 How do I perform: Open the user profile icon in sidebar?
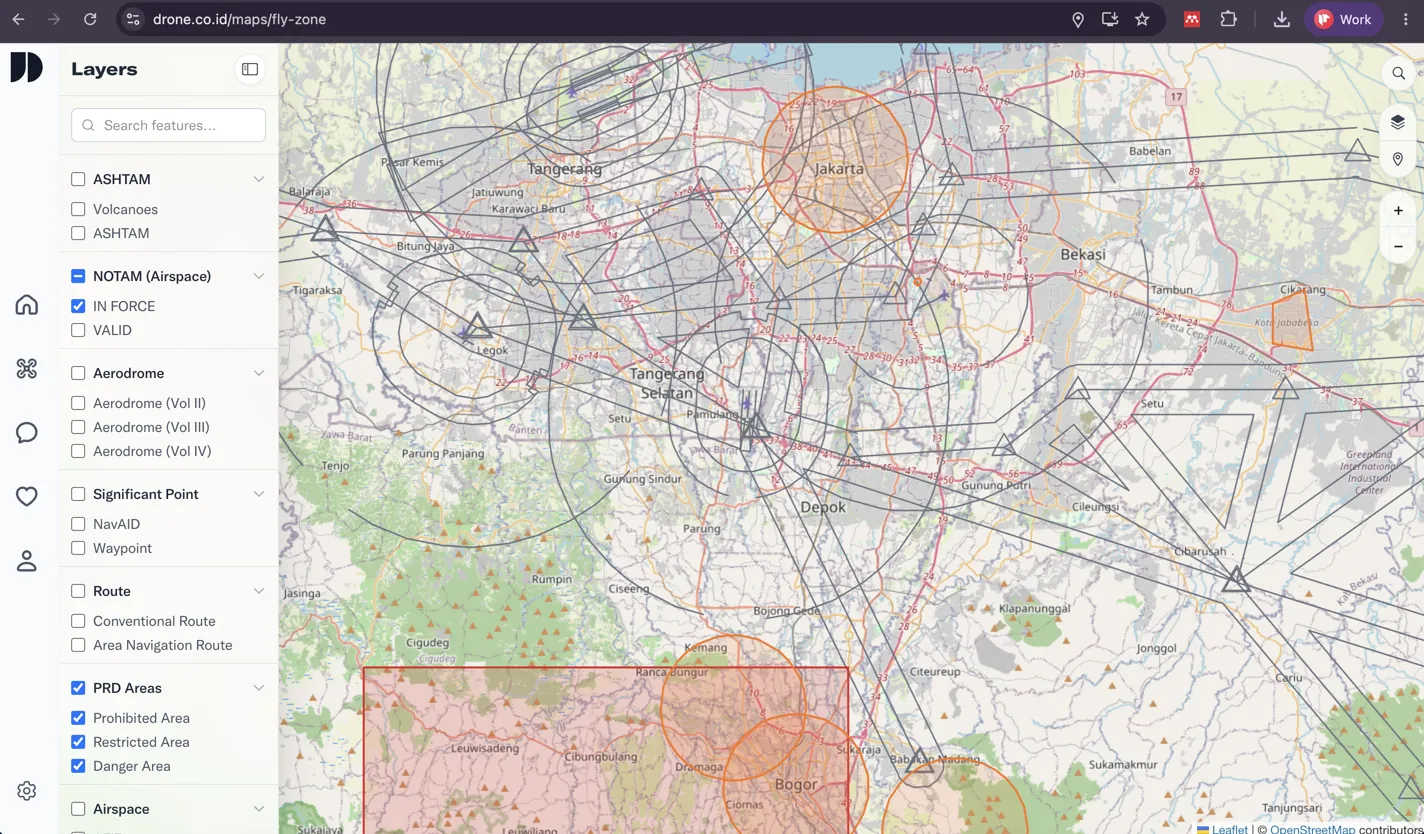pyautogui.click(x=27, y=561)
